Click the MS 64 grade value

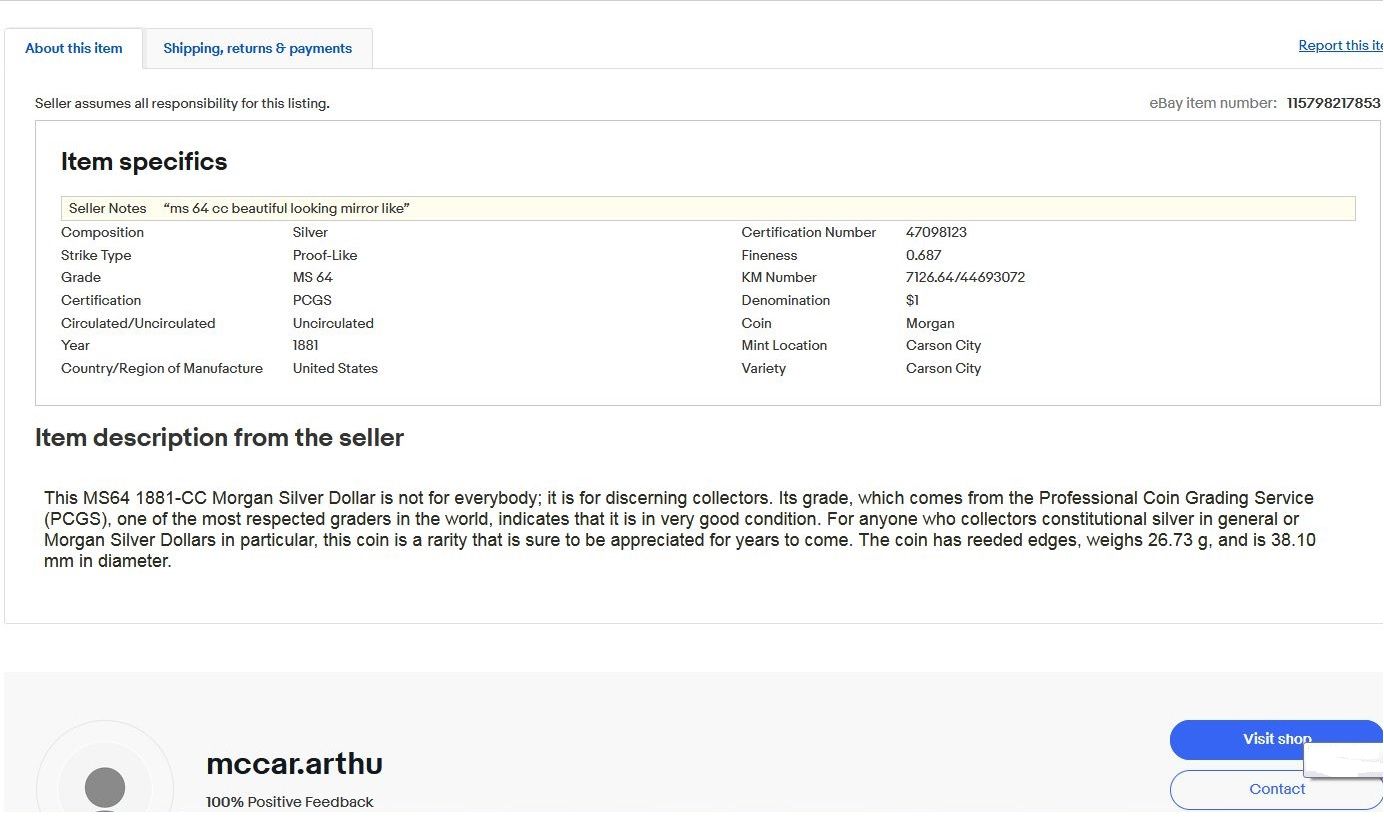(x=312, y=277)
